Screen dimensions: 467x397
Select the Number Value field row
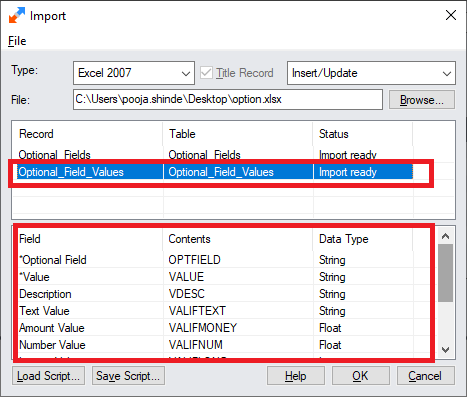click(215, 345)
